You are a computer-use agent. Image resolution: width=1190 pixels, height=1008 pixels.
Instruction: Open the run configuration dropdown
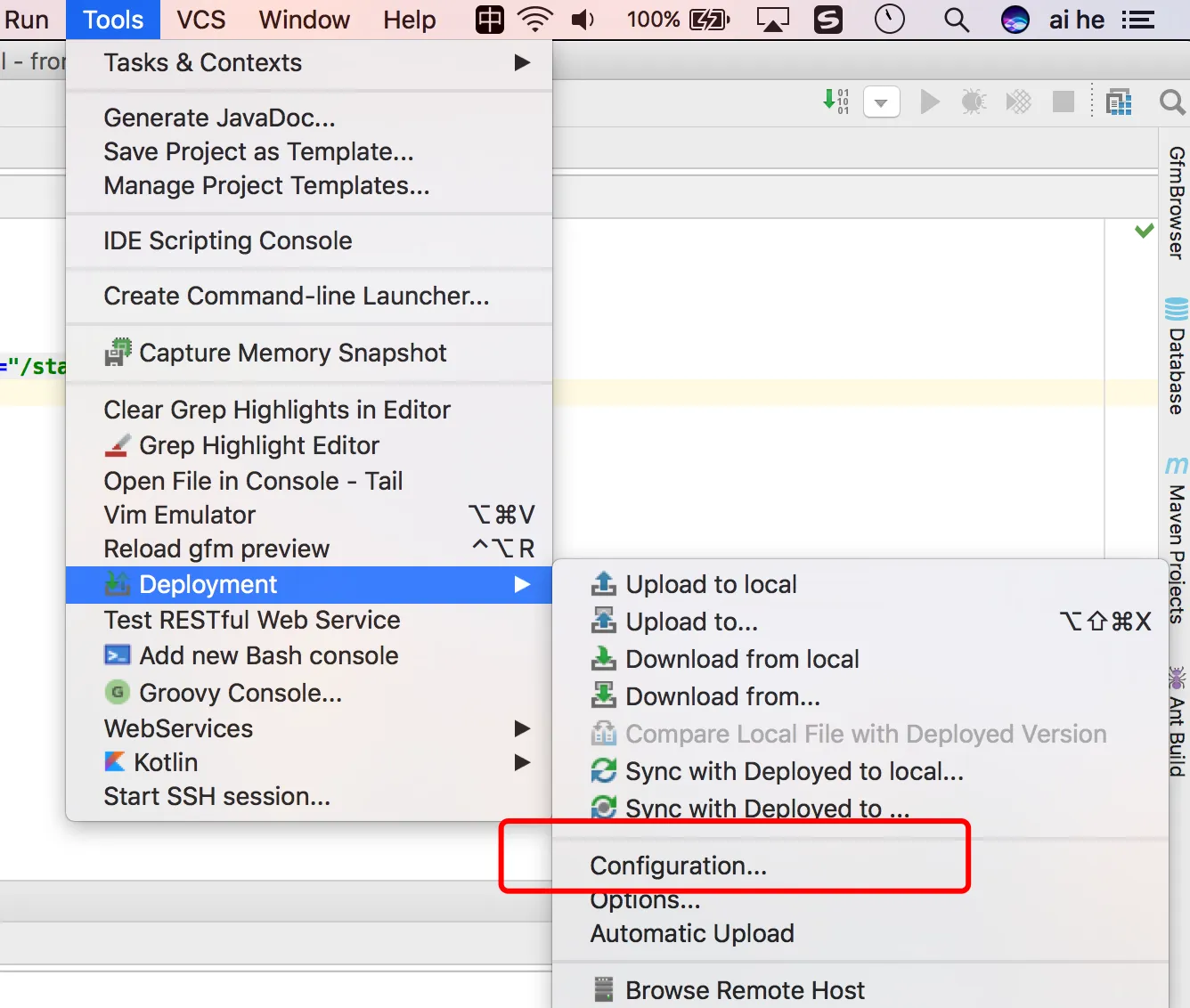coord(881,102)
